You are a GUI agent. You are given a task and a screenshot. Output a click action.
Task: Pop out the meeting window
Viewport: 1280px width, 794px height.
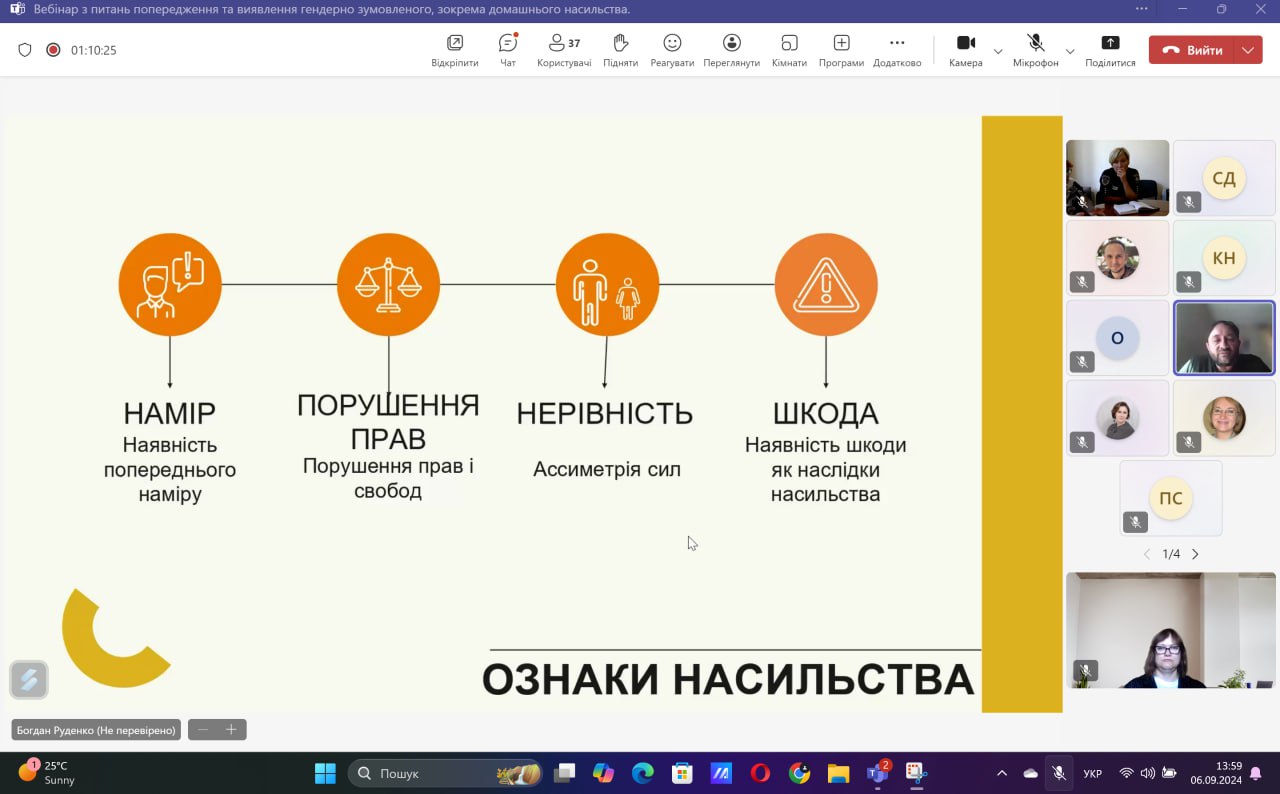[x=455, y=49]
